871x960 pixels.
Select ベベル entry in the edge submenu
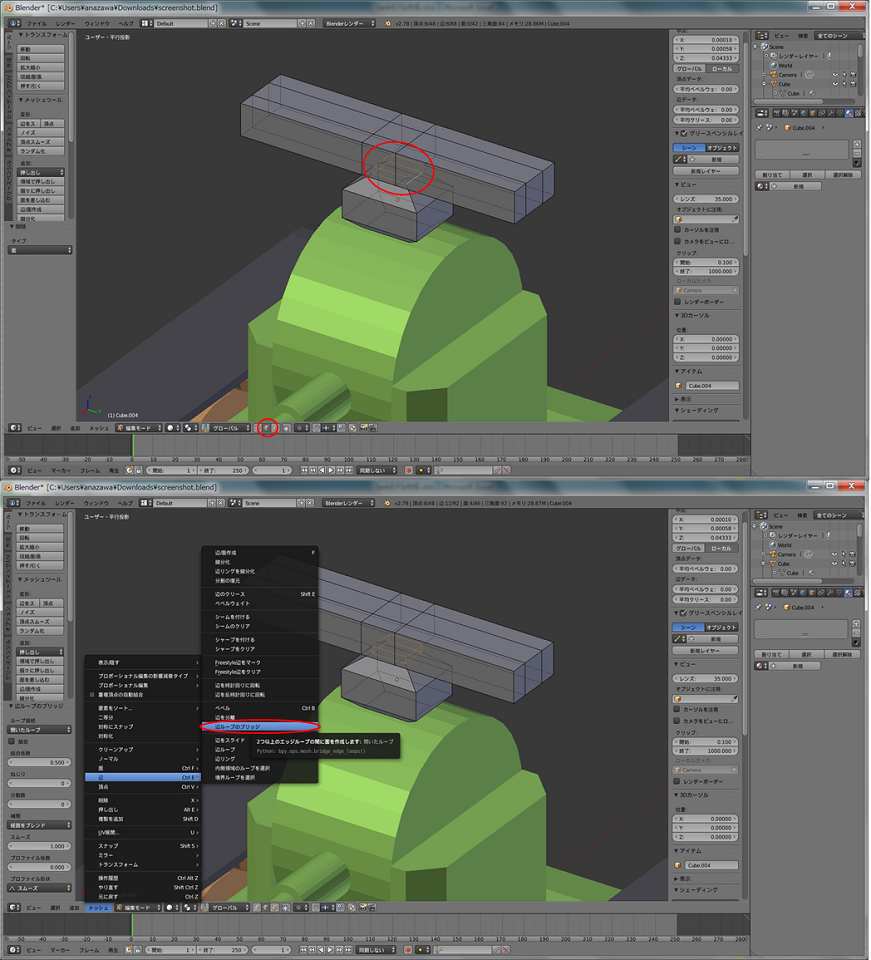coord(223,707)
